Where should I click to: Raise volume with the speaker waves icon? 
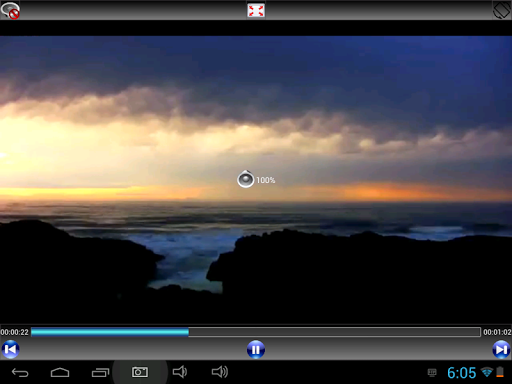(220, 372)
